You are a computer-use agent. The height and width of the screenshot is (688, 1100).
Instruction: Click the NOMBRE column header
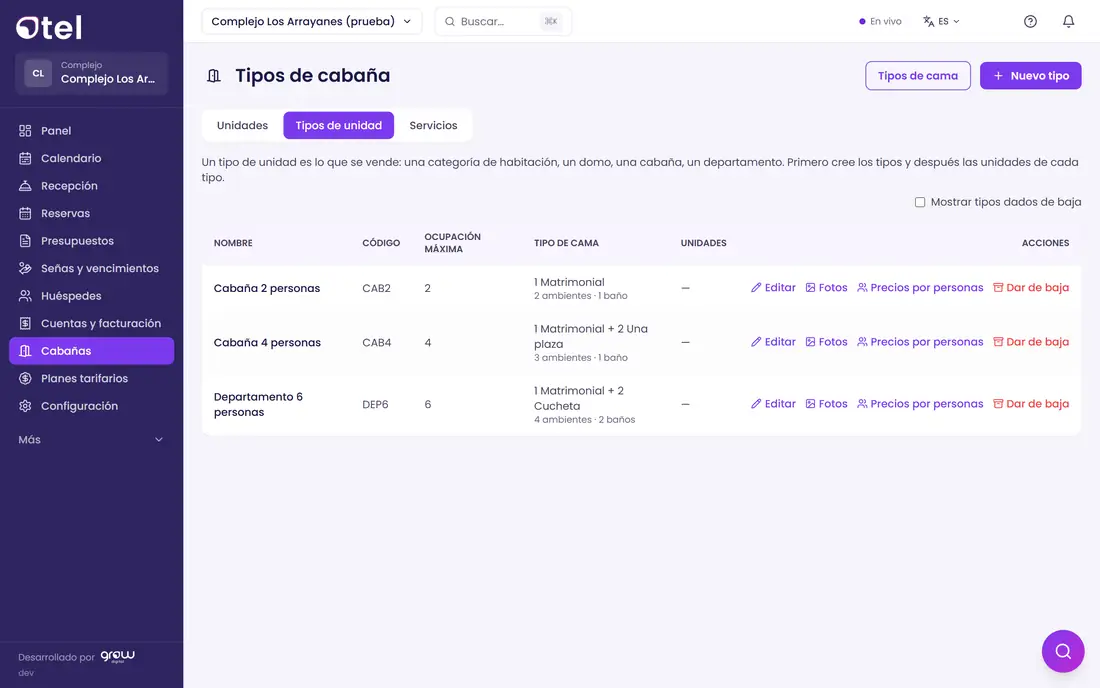tap(233, 243)
